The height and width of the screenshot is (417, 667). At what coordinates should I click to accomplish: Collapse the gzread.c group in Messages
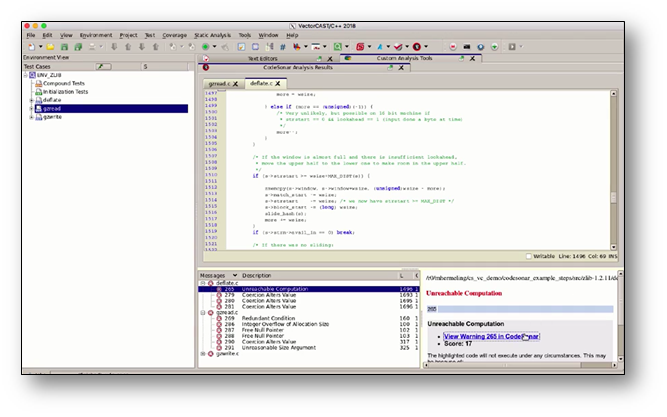(x=203, y=311)
